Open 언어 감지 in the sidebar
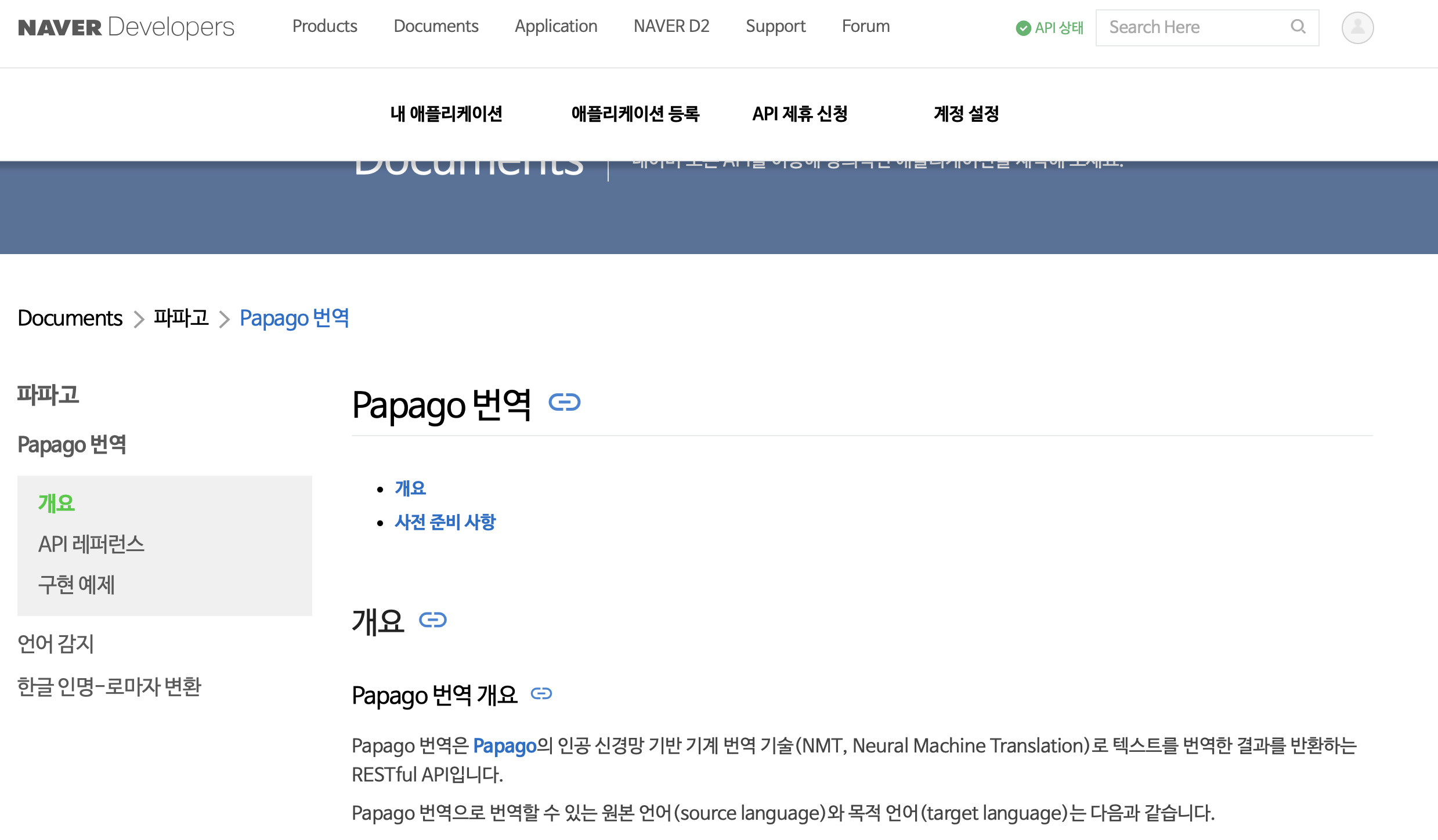This screenshot has width=1438, height=840. 56,643
